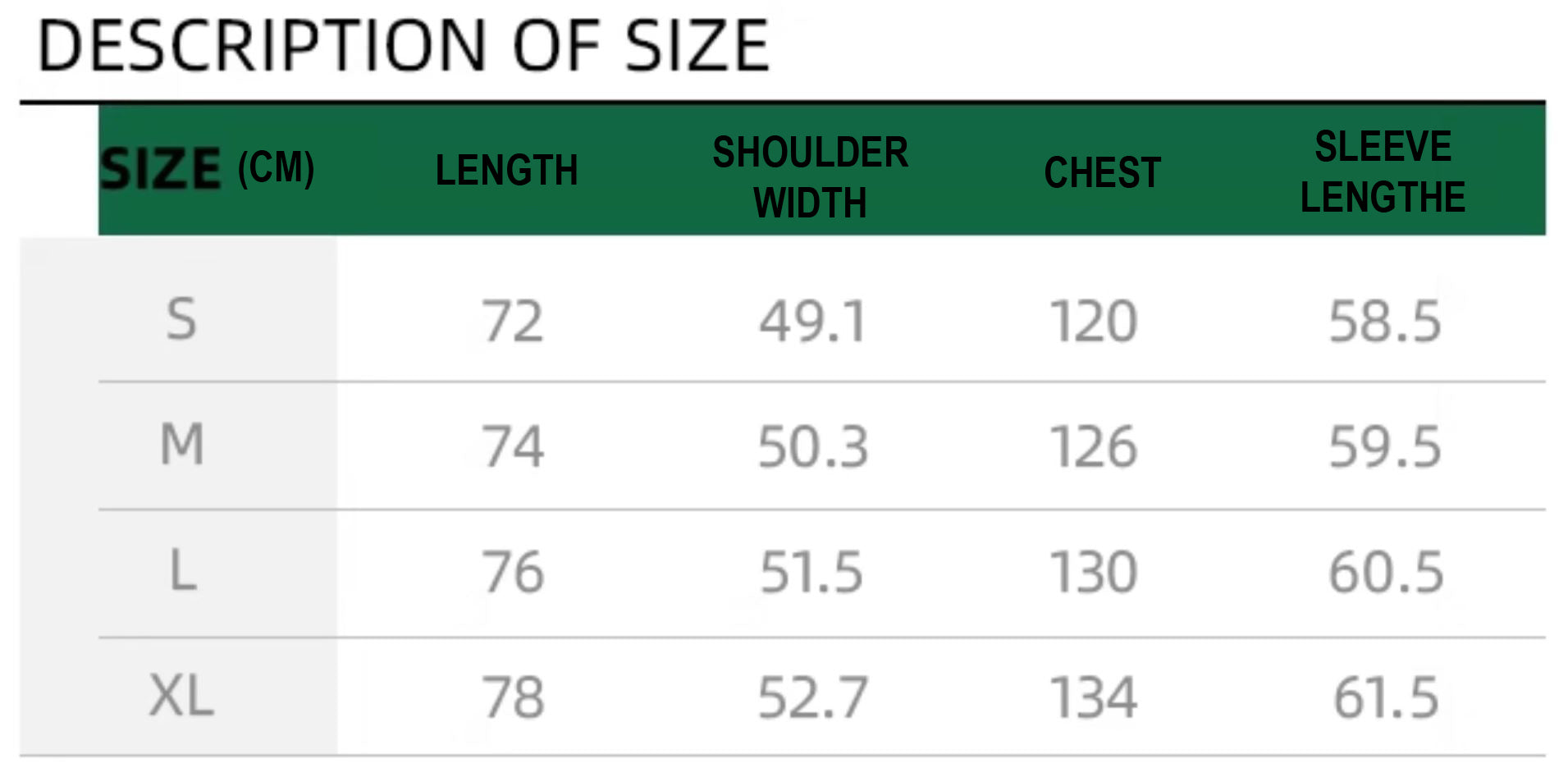Click the SIZE (CM) column header

click(x=207, y=169)
